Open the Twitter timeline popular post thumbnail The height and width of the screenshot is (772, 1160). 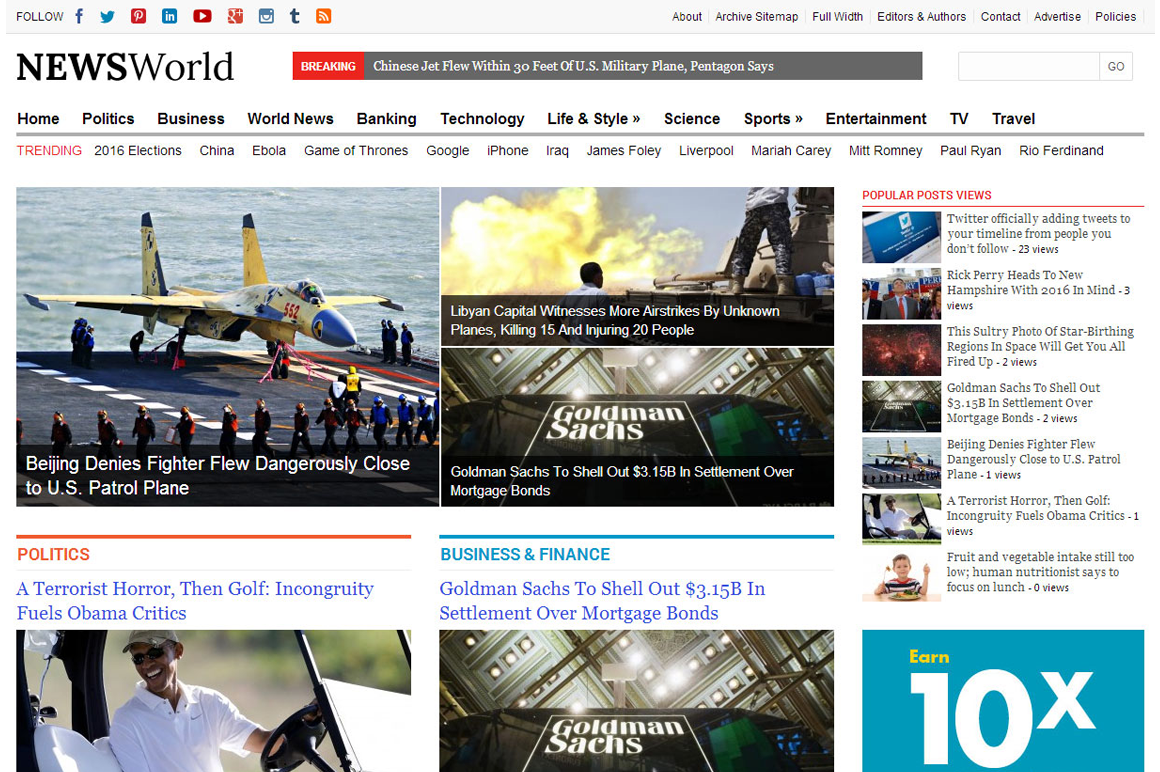point(901,237)
